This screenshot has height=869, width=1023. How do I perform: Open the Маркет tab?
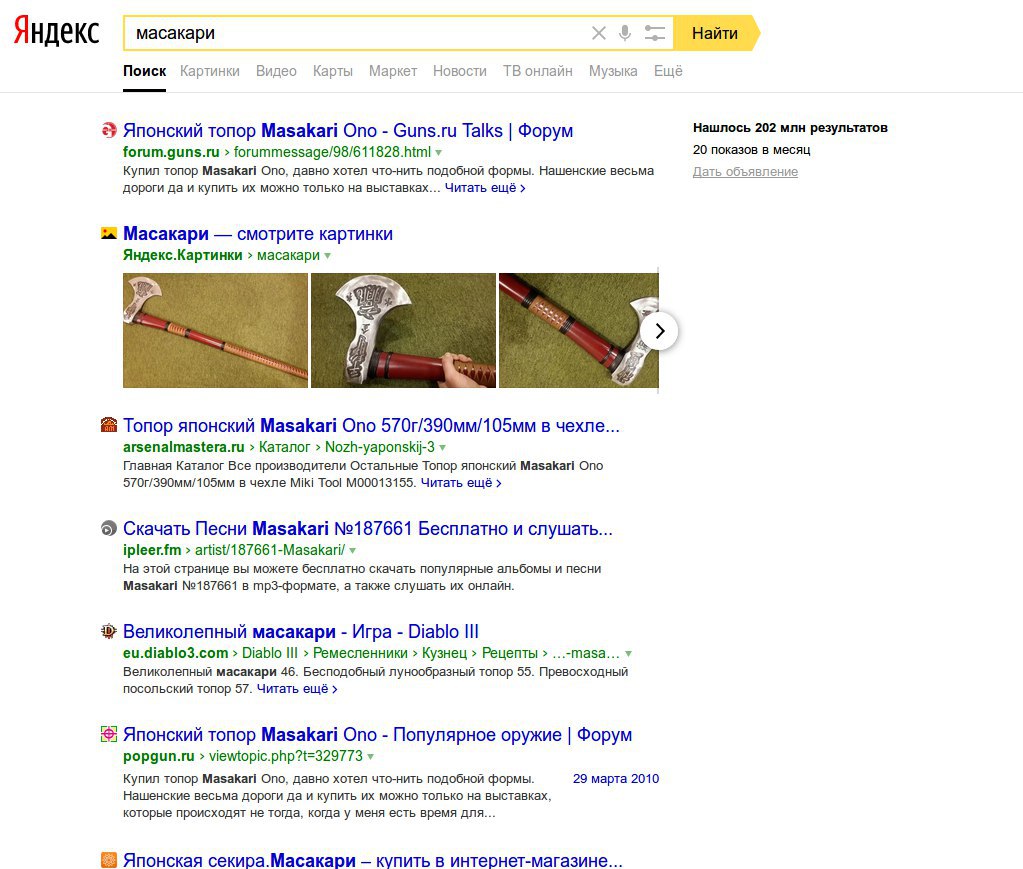click(x=393, y=71)
